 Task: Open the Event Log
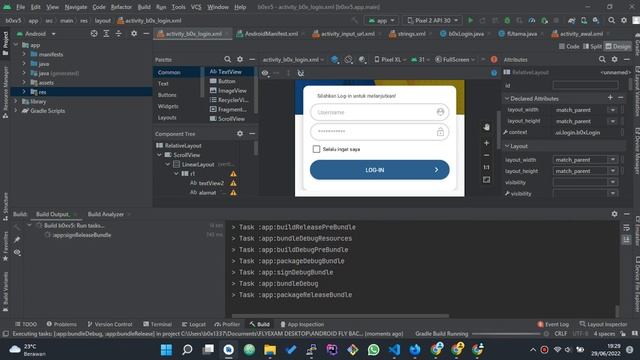pos(553,324)
